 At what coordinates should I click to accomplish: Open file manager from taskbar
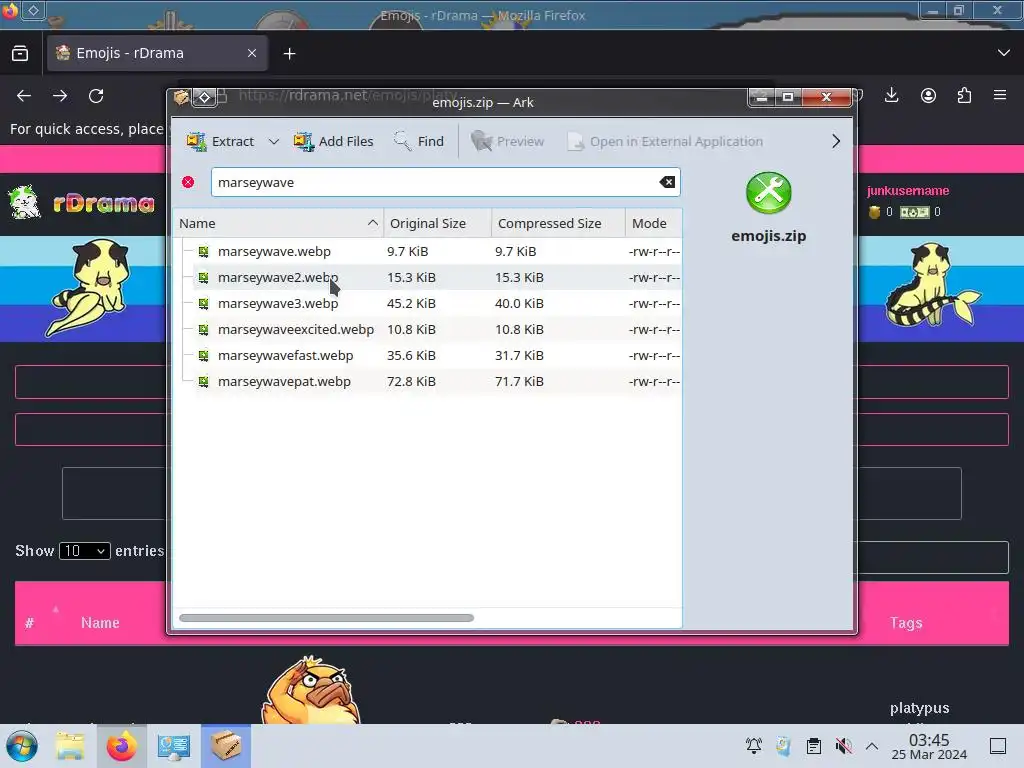pos(70,746)
